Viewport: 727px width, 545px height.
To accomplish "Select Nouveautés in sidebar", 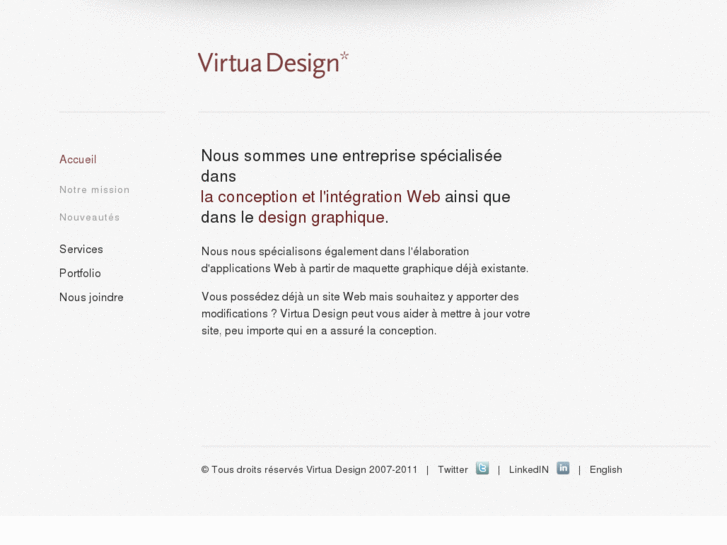I will pos(89,217).
